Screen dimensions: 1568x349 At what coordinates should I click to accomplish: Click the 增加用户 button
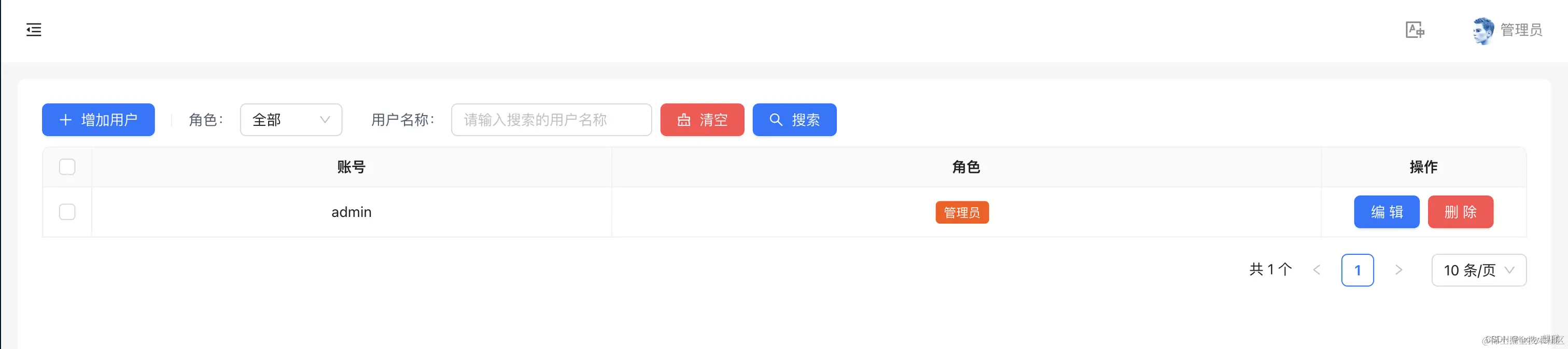98,120
